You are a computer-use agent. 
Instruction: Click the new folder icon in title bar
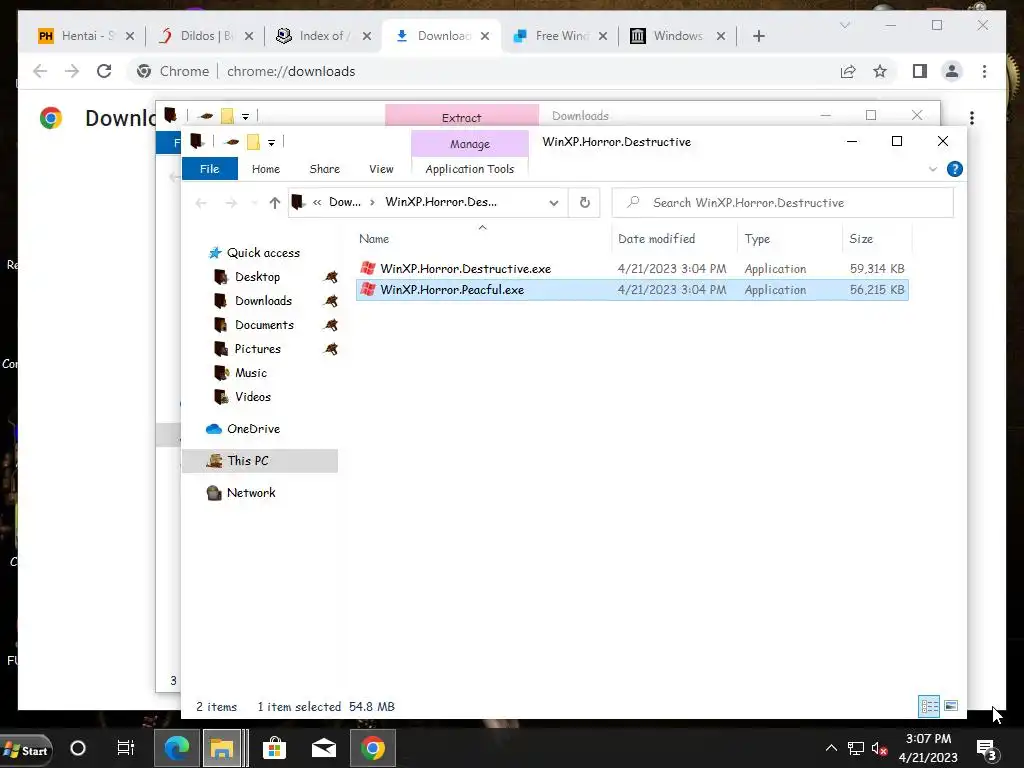tap(253, 142)
